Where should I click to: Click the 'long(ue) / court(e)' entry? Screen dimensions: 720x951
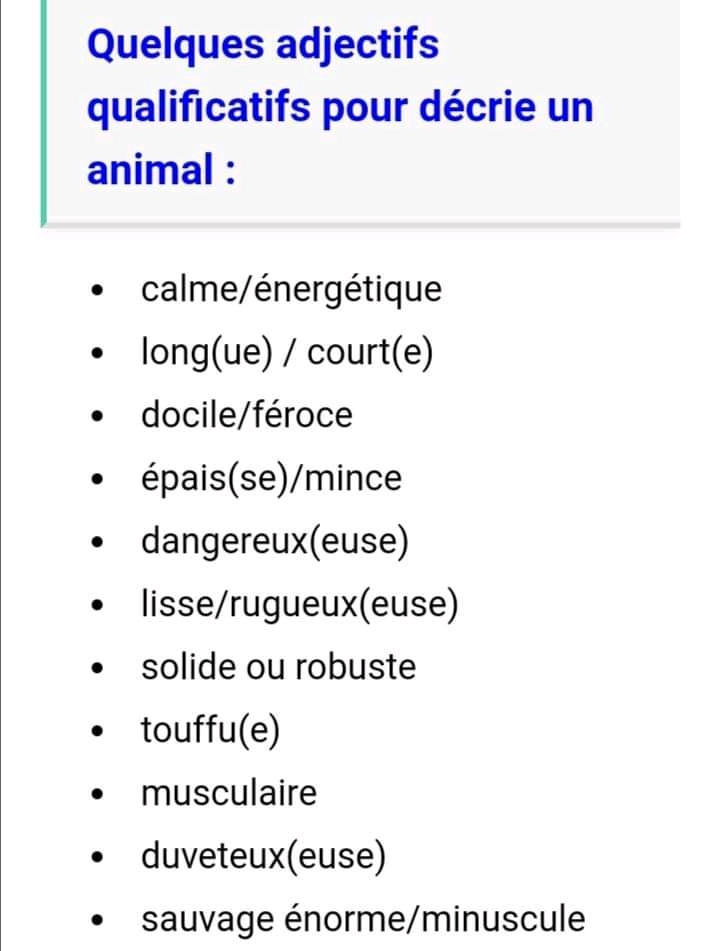[287, 353]
